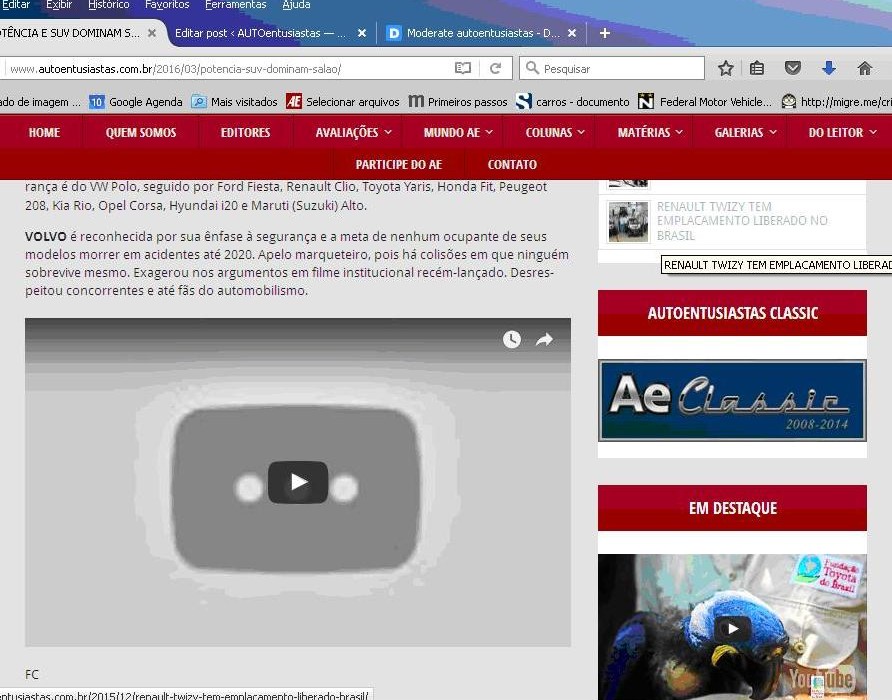
Task: Toggle reader view icon in address bar
Action: coord(463,68)
